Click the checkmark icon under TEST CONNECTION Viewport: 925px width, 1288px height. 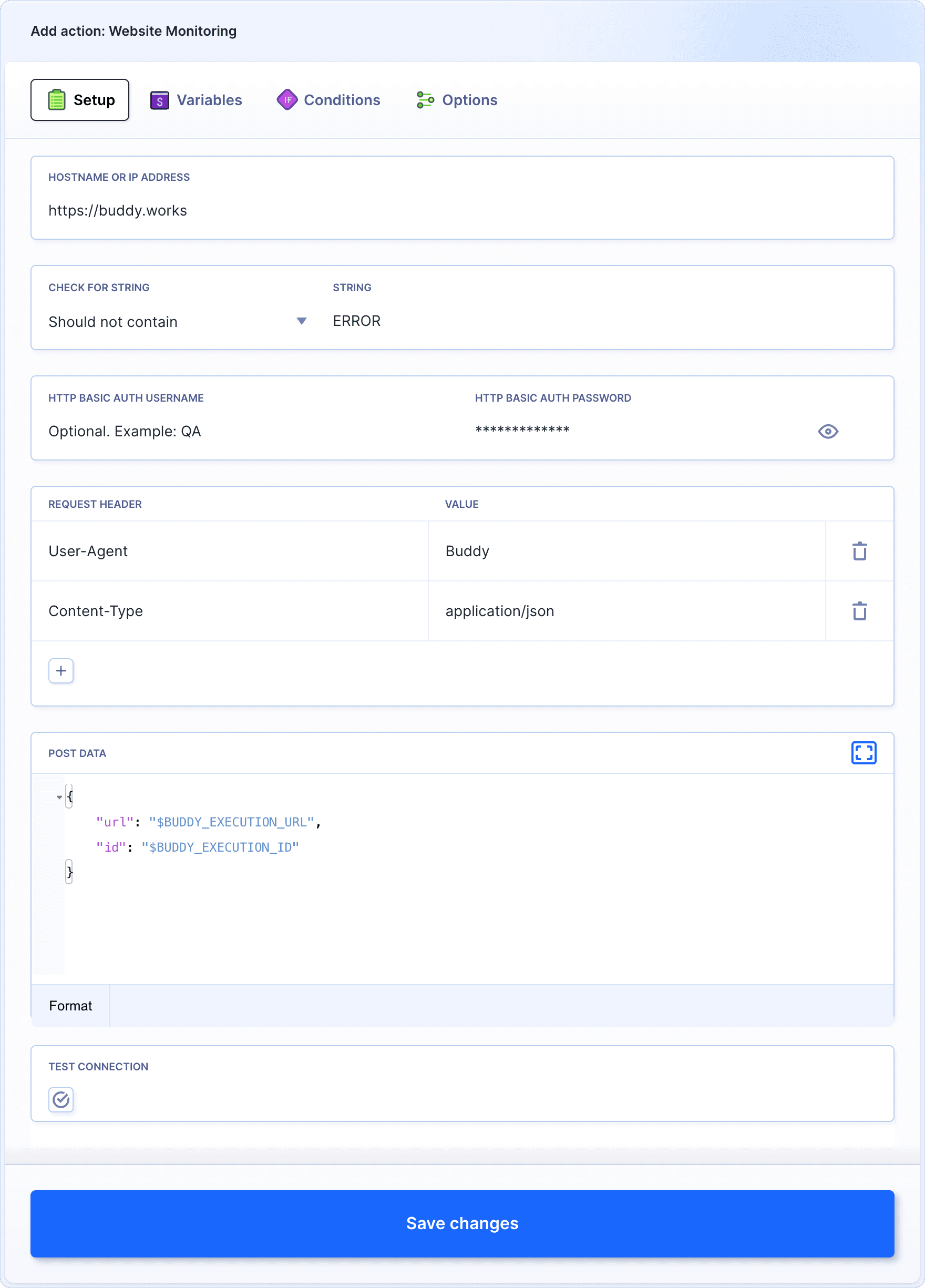coord(61,1099)
